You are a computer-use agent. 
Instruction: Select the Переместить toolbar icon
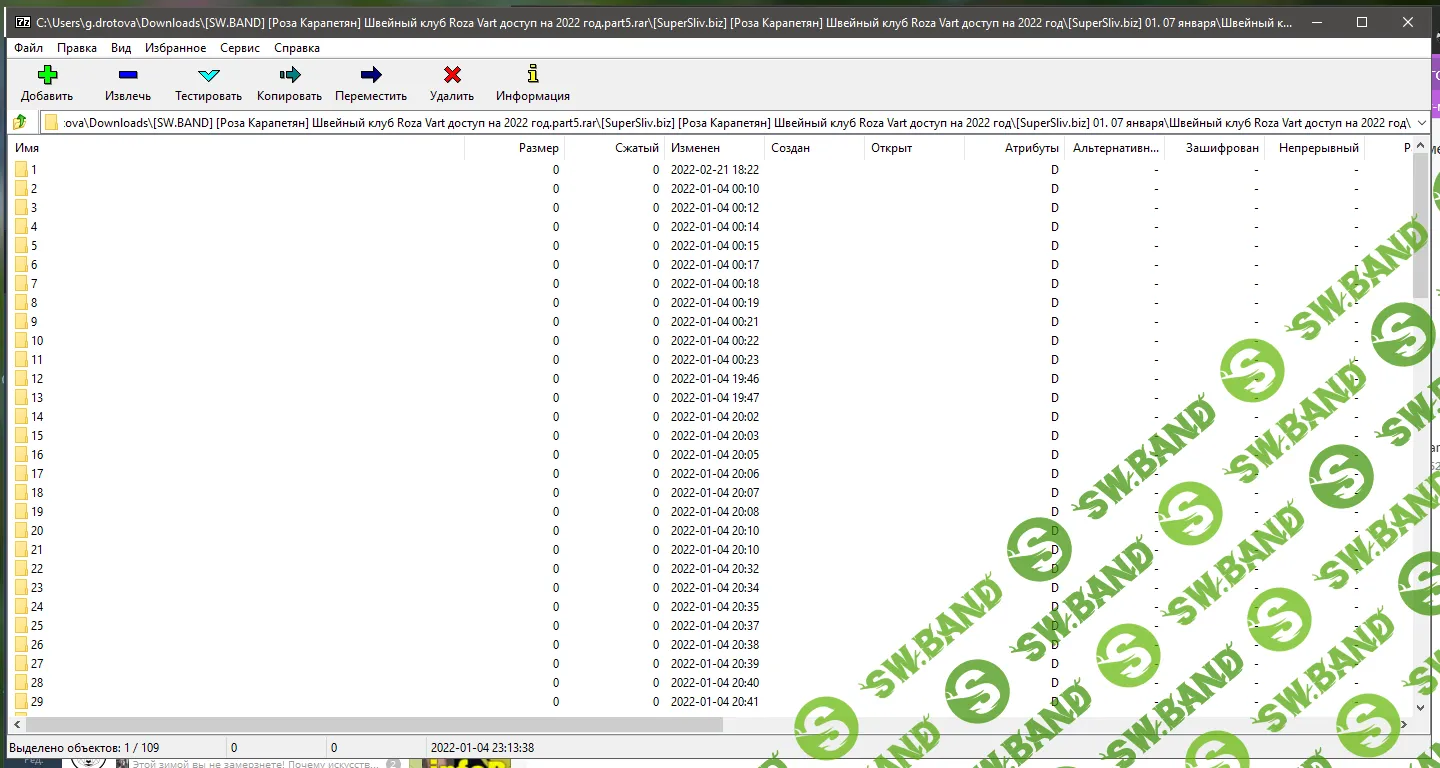[x=371, y=75]
